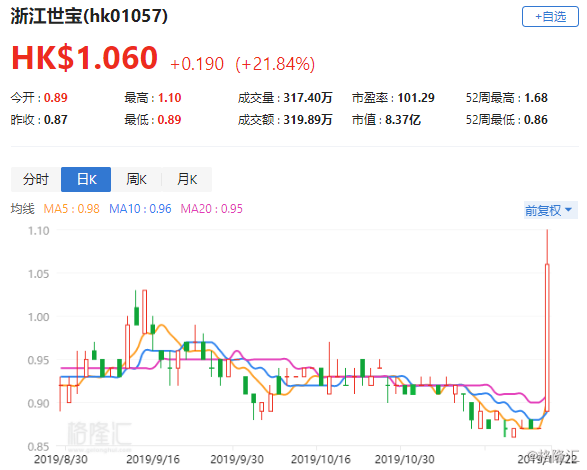Click the stock title 浙江世宝(hk01057)
Image resolution: width=587 pixels, height=470 pixels.
point(89,16)
